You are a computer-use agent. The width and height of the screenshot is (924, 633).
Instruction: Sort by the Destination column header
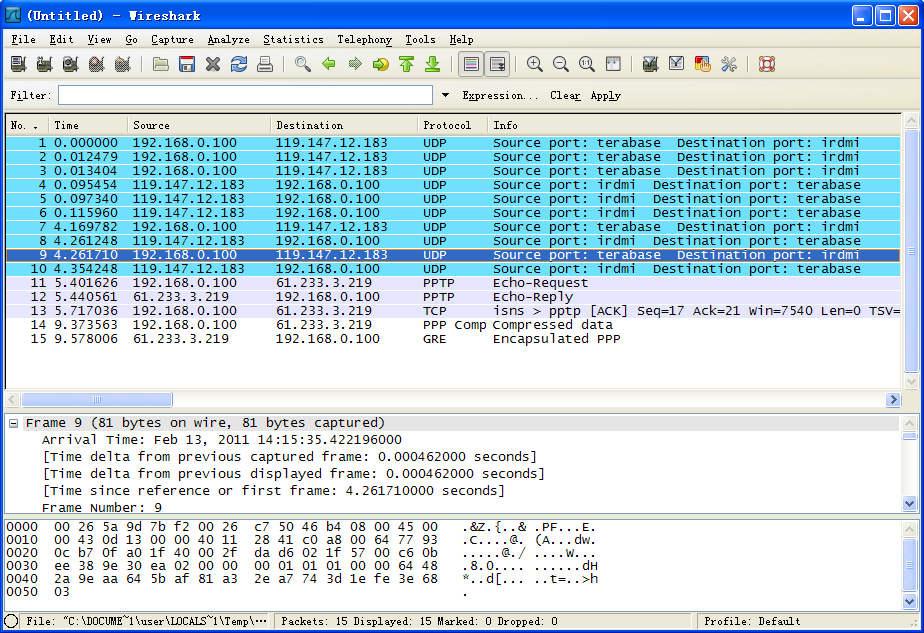pyautogui.click(x=344, y=125)
